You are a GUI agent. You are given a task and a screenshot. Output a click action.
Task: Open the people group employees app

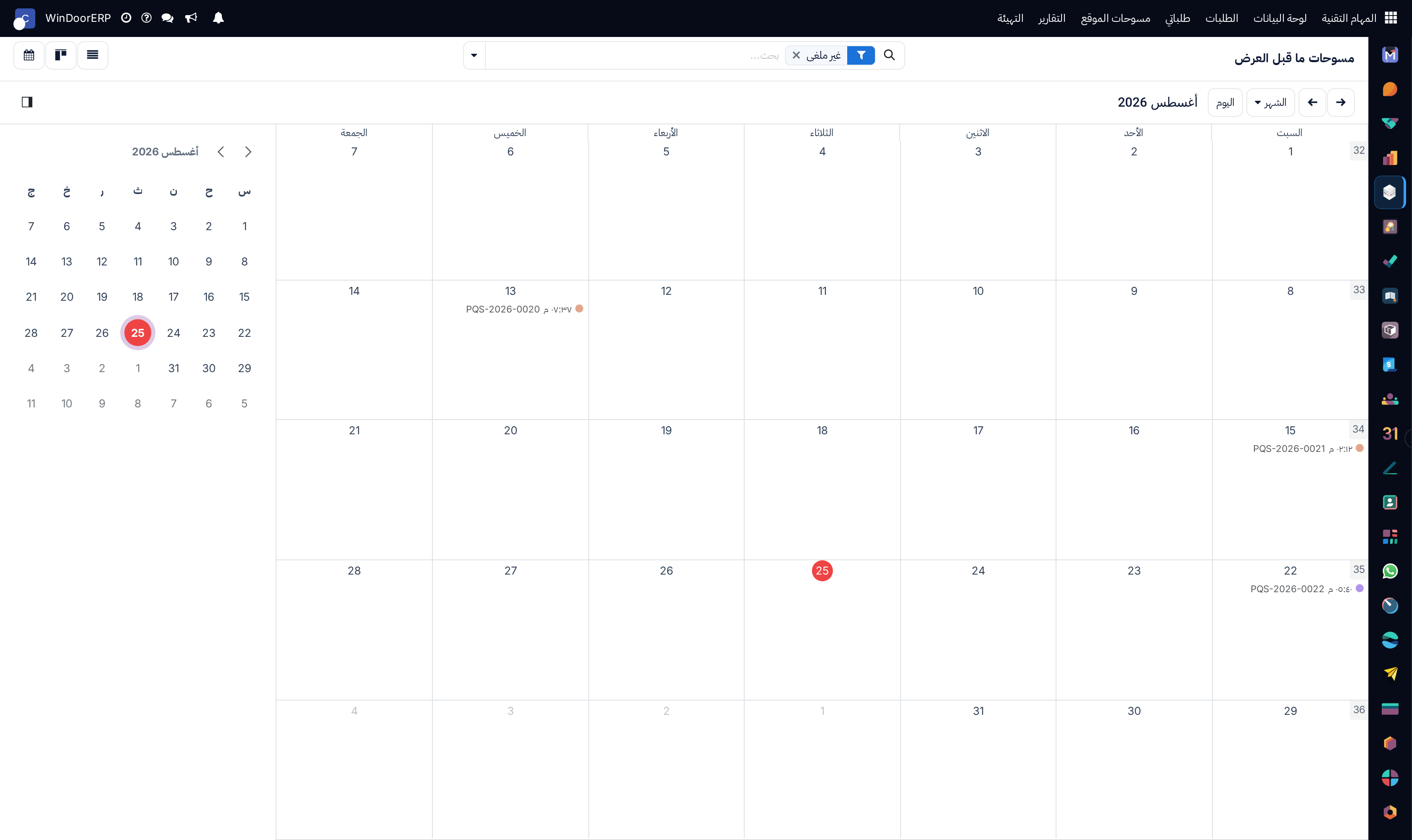[x=1390, y=399]
